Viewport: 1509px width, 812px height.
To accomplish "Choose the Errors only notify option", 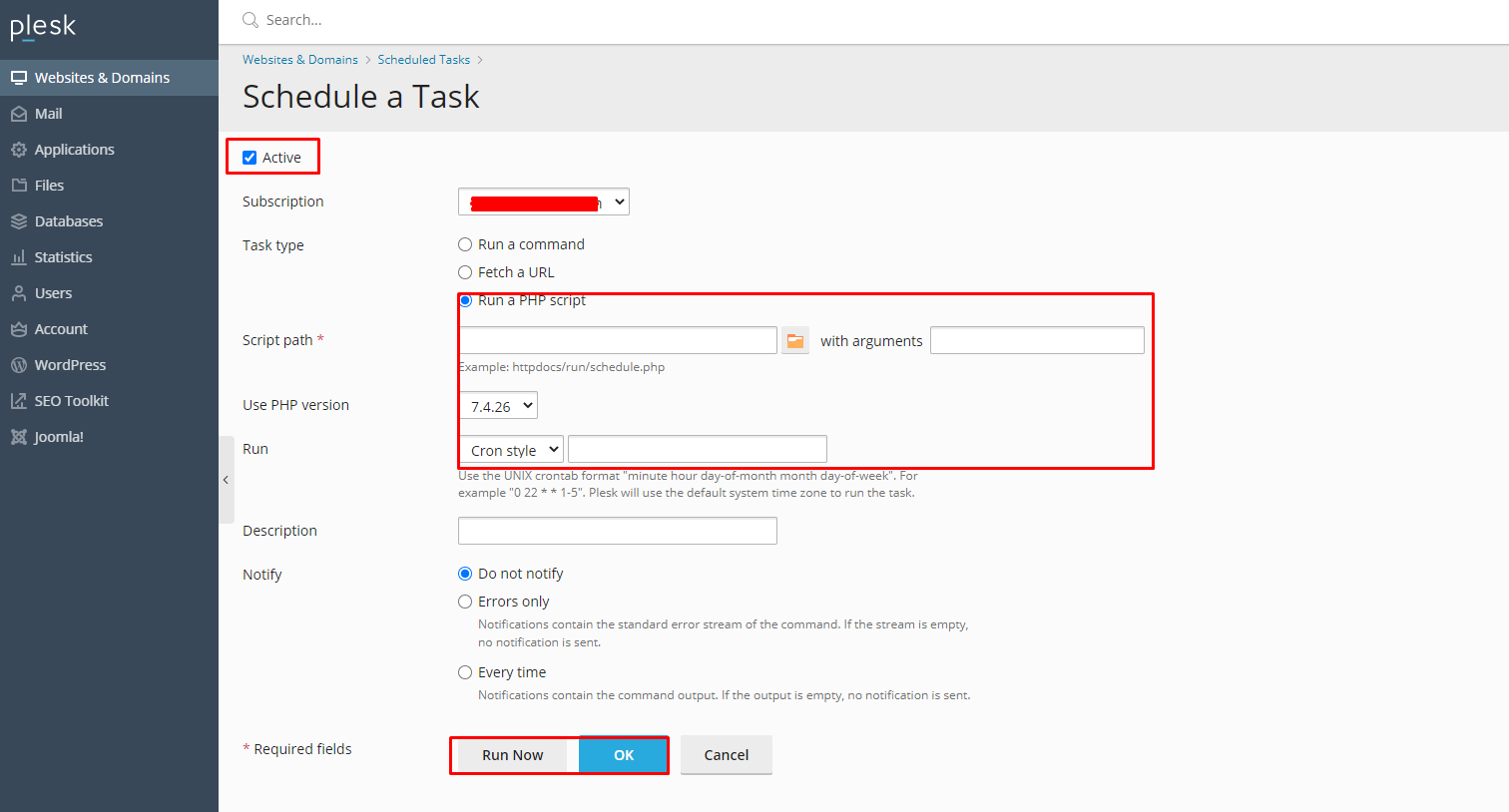I will pyautogui.click(x=465, y=602).
